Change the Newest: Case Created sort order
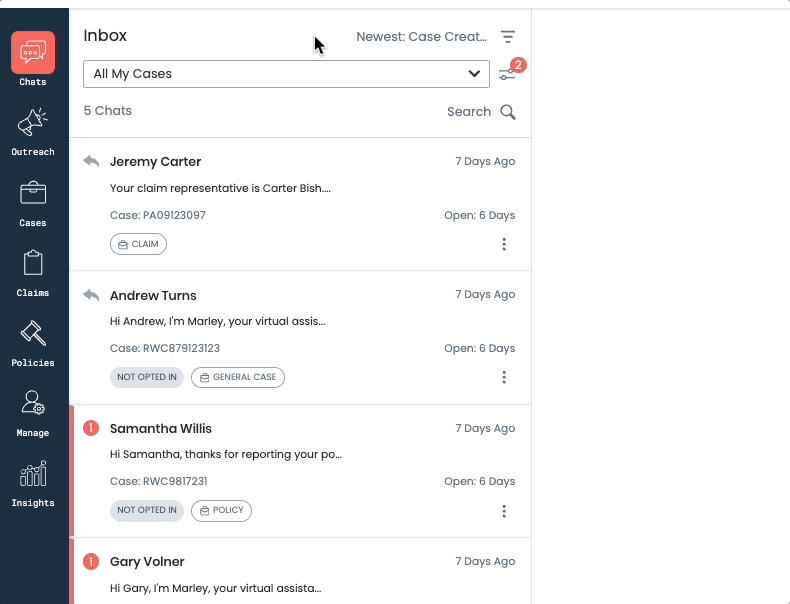The image size is (790, 604). 421,37
